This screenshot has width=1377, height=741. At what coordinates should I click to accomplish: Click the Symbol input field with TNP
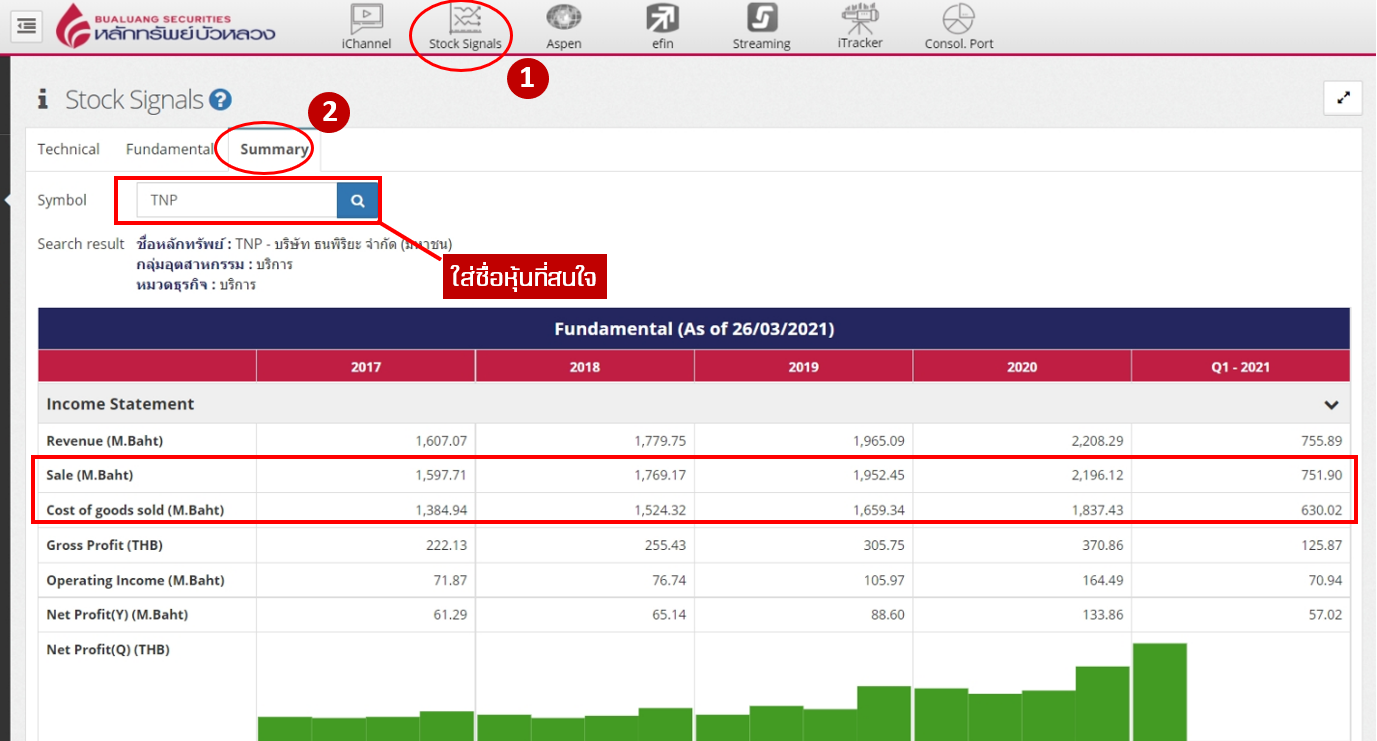(x=237, y=200)
